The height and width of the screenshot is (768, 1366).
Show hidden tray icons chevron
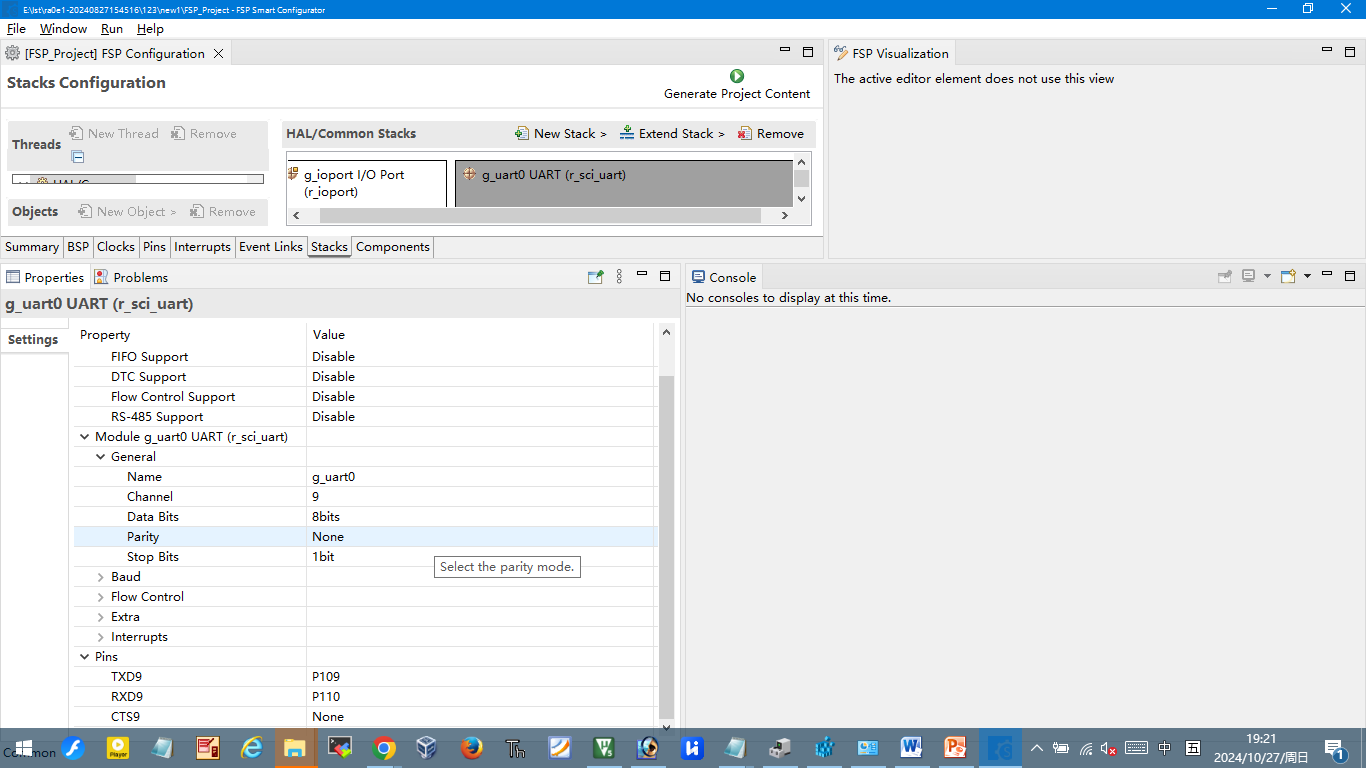[x=1037, y=748]
